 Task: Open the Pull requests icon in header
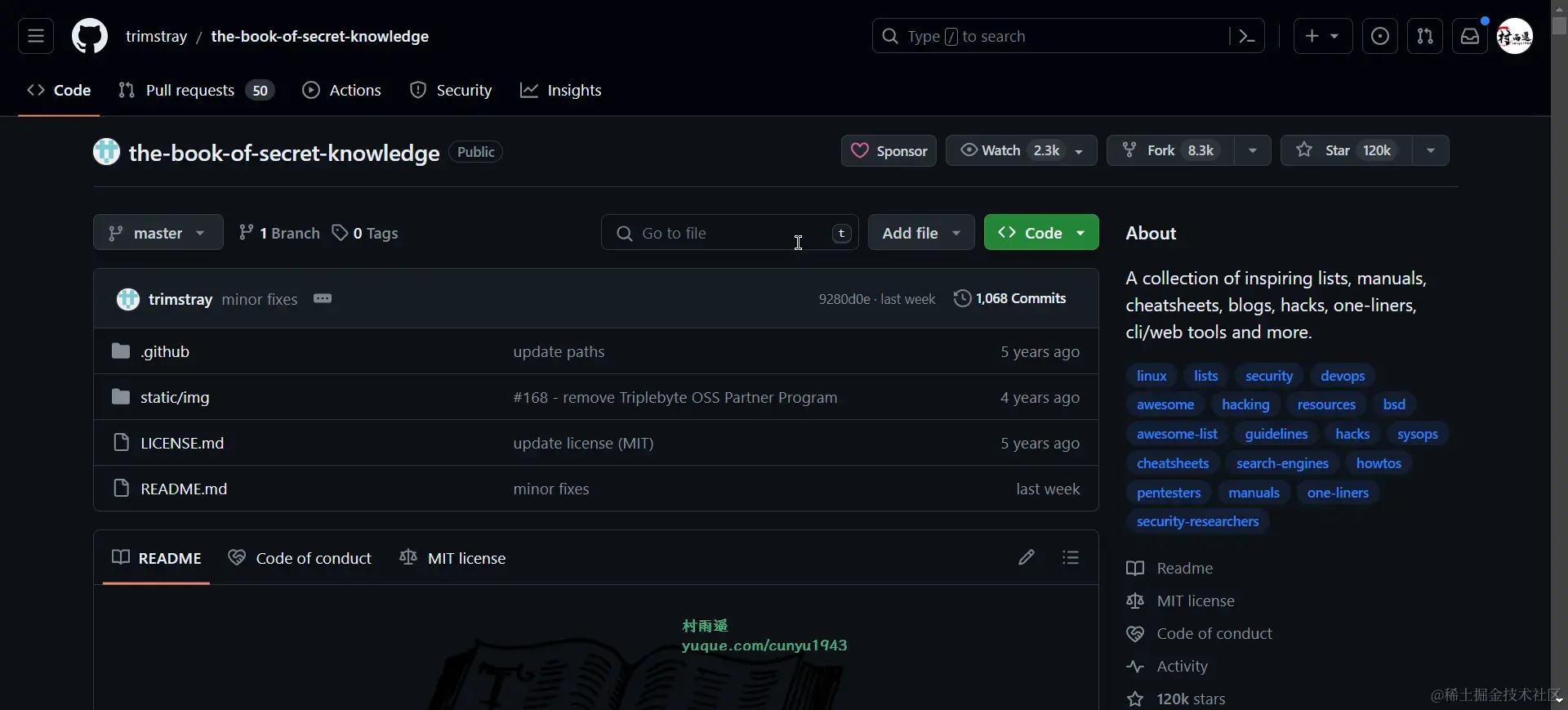pos(1425,36)
